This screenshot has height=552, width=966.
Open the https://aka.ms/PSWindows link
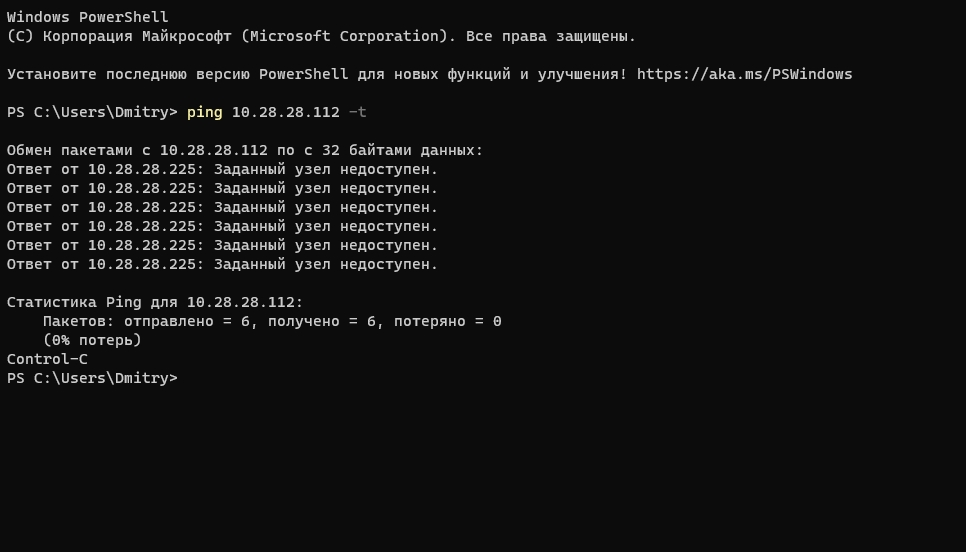pos(744,75)
